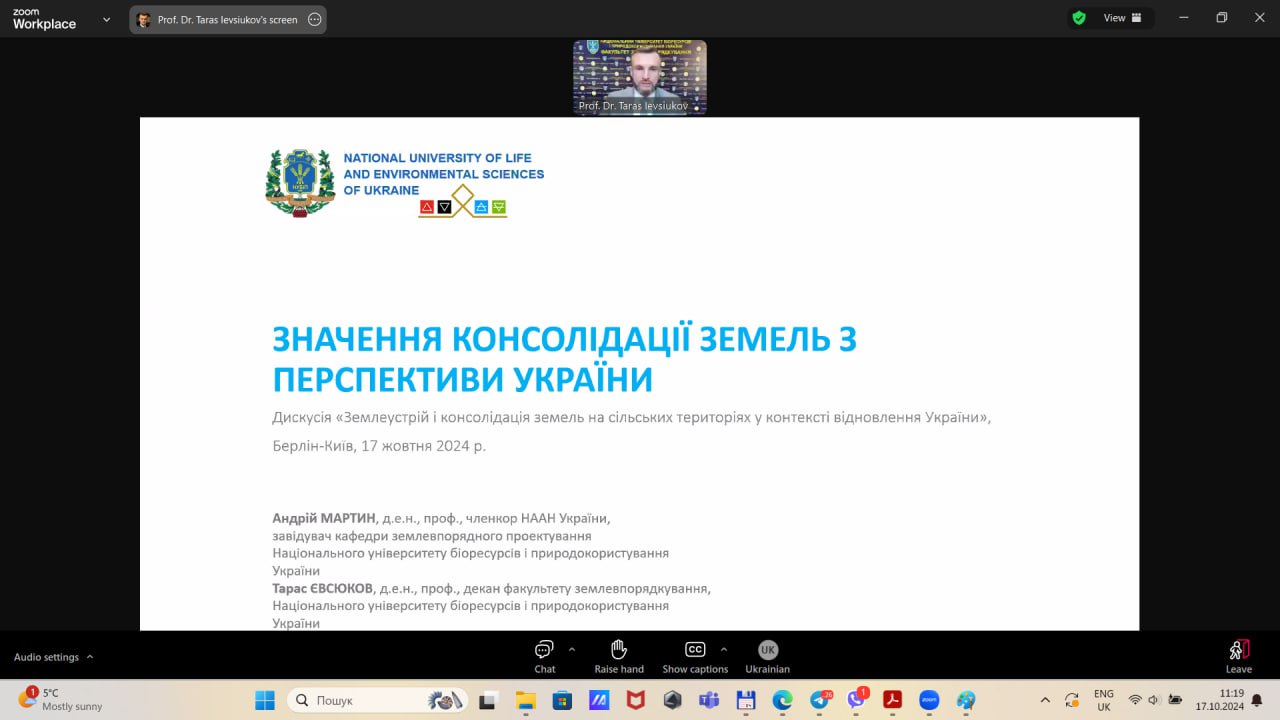Open the volume control in tray
Screen dimensions: 1280x720
1154,700
